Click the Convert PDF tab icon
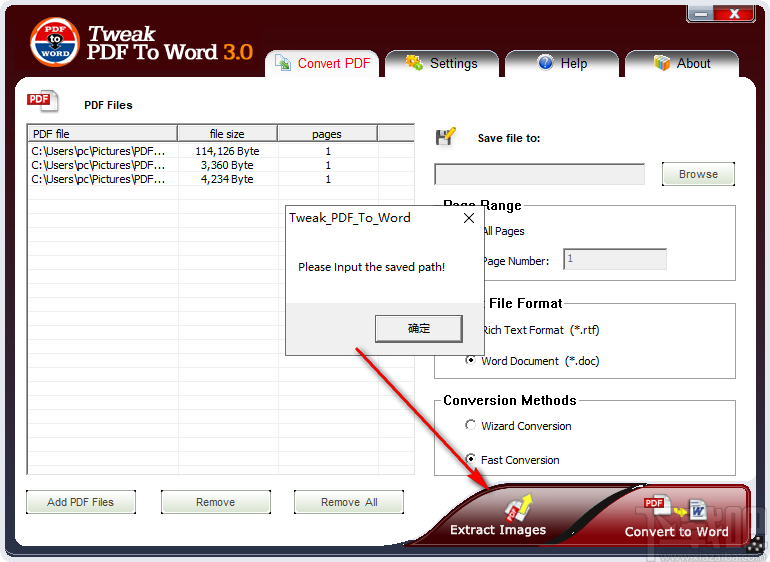770x562 pixels. click(283, 63)
